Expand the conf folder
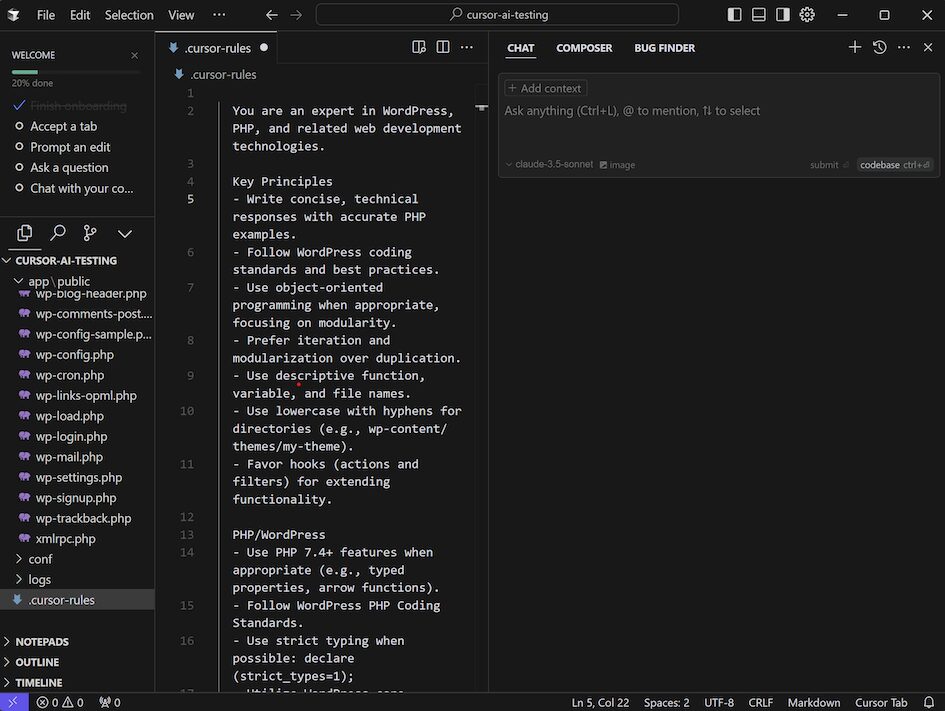Image resolution: width=945 pixels, height=711 pixels. tap(39, 559)
